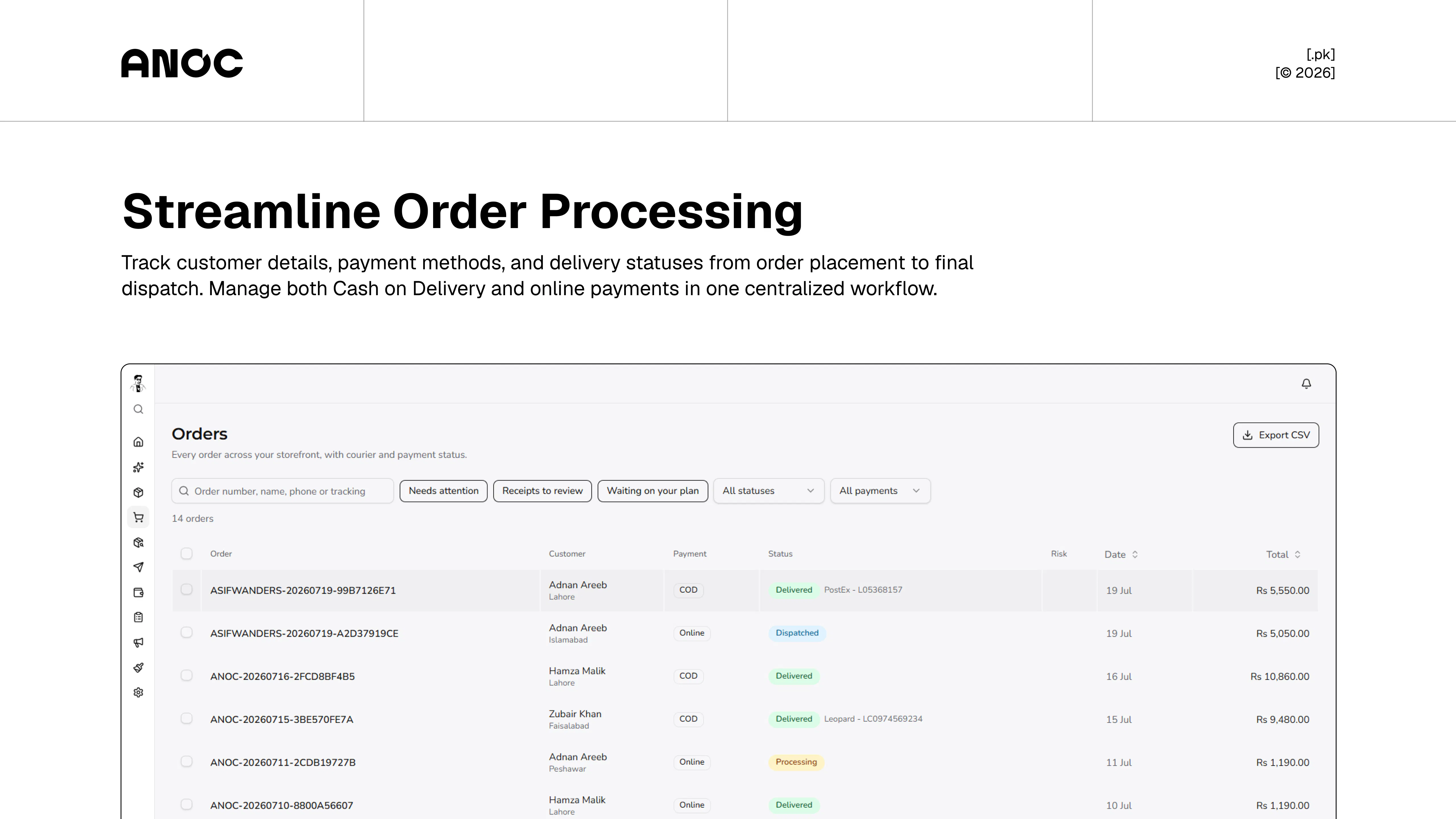The image size is (1456, 819).
Task: Open the paintbrush design icon
Action: (x=138, y=667)
